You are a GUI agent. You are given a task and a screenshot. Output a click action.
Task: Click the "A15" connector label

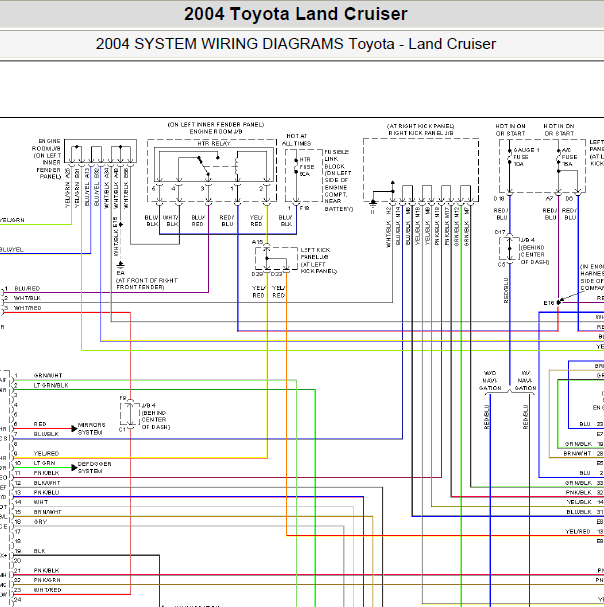(257, 242)
